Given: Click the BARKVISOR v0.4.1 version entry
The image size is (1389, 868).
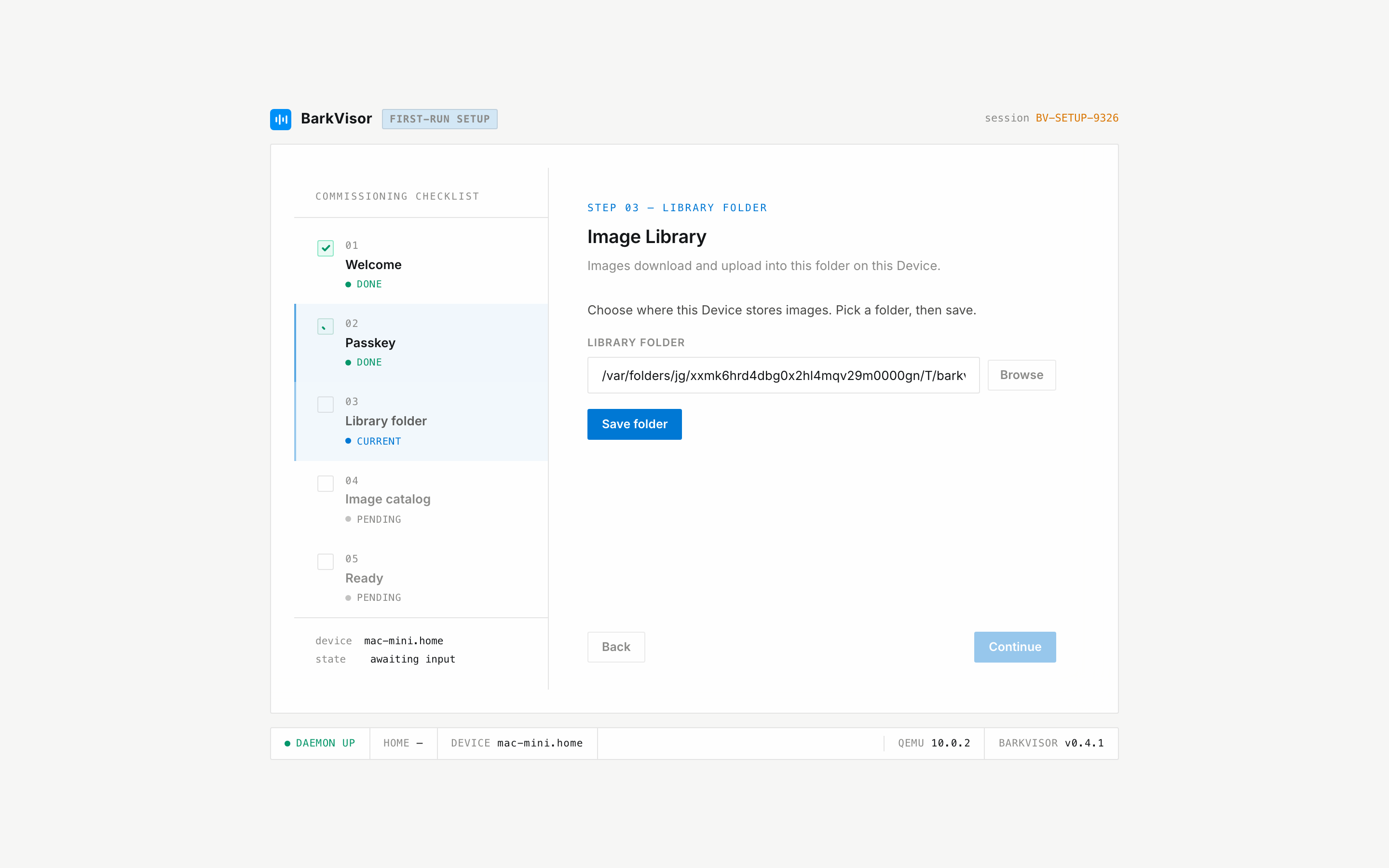Looking at the screenshot, I should [x=1051, y=744].
